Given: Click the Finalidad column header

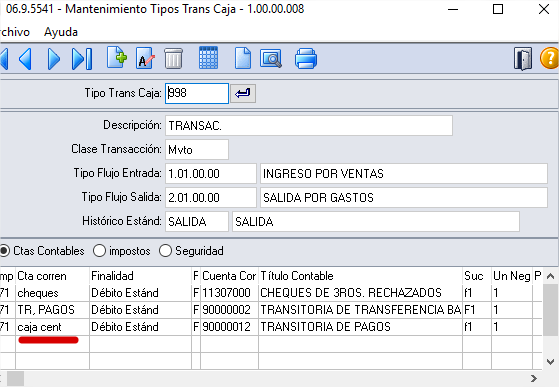Looking at the screenshot, I should (x=140, y=276).
